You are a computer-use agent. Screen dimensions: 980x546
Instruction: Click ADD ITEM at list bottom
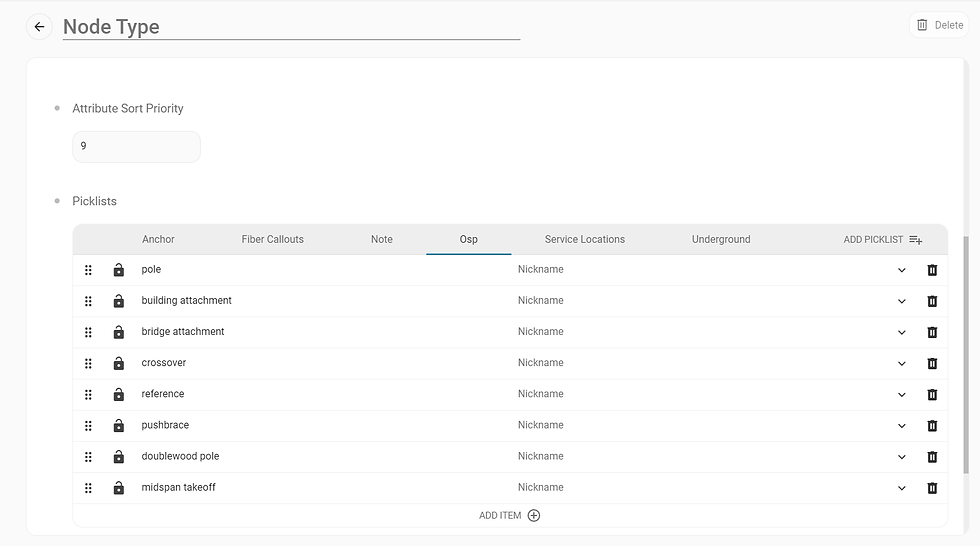[x=509, y=515]
